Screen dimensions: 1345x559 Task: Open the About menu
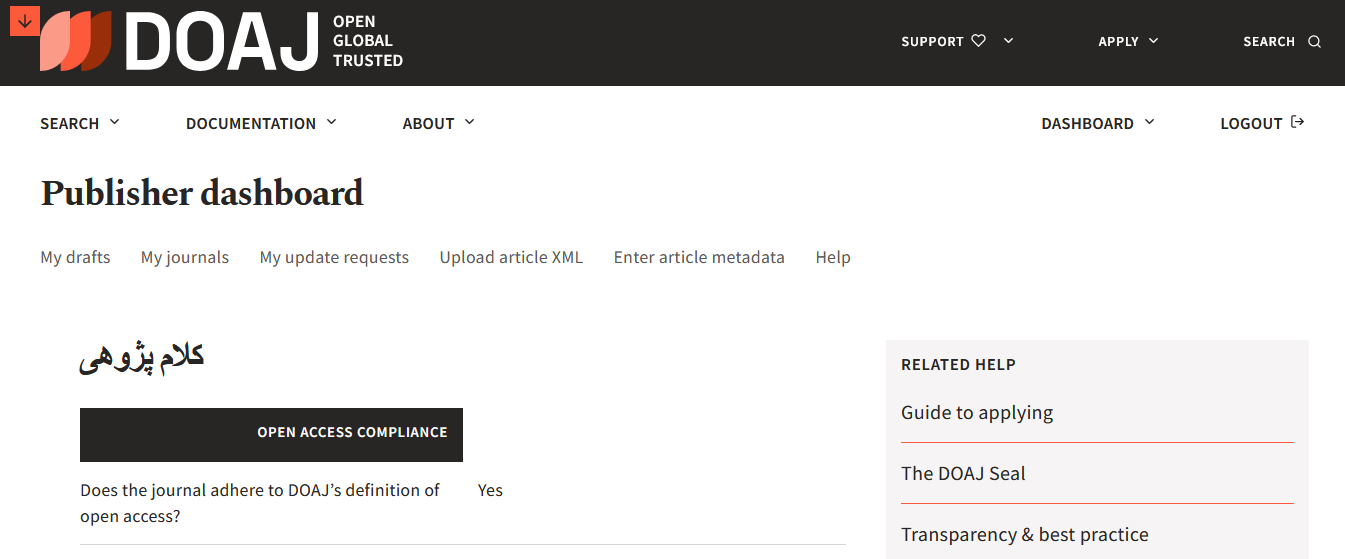point(438,123)
